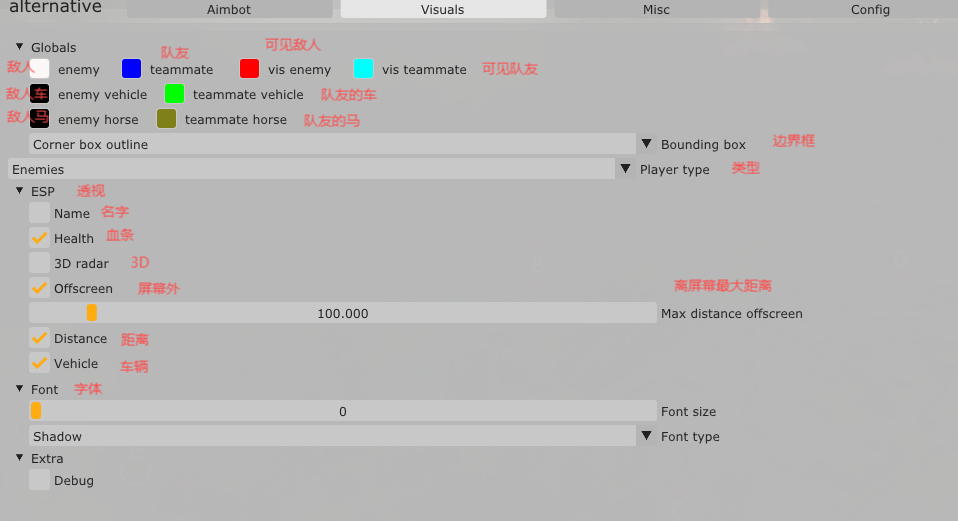The height and width of the screenshot is (521, 958).
Task: Go to the Config tab
Action: pos(869,9)
